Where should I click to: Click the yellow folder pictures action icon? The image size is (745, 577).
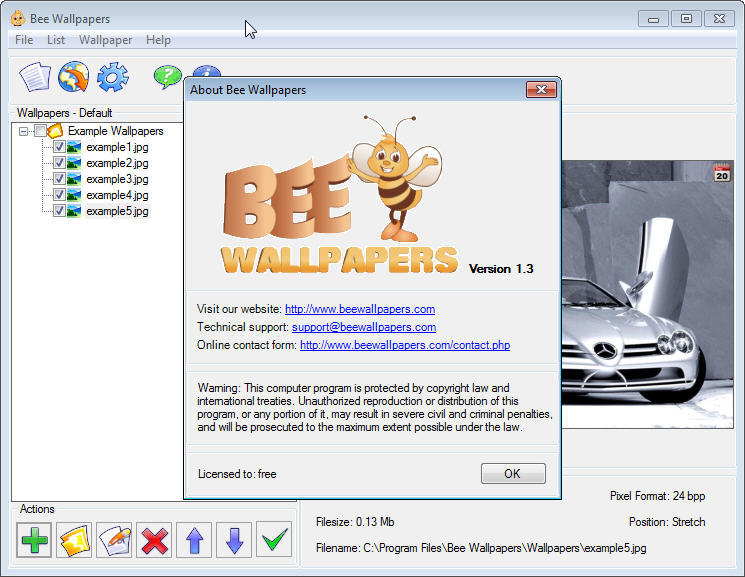(x=74, y=540)
